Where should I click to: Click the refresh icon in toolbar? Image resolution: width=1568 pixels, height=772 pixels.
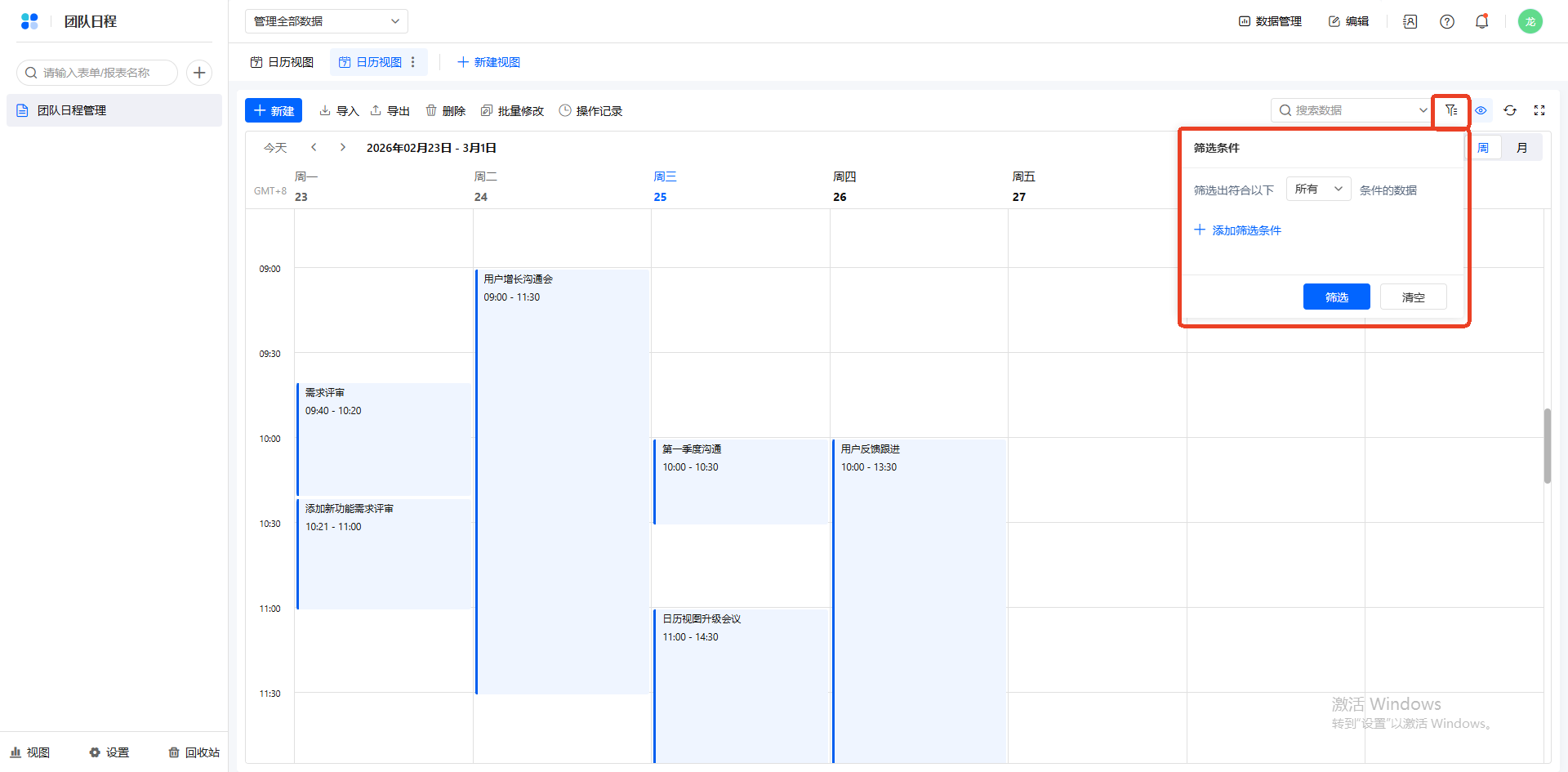1510,110
